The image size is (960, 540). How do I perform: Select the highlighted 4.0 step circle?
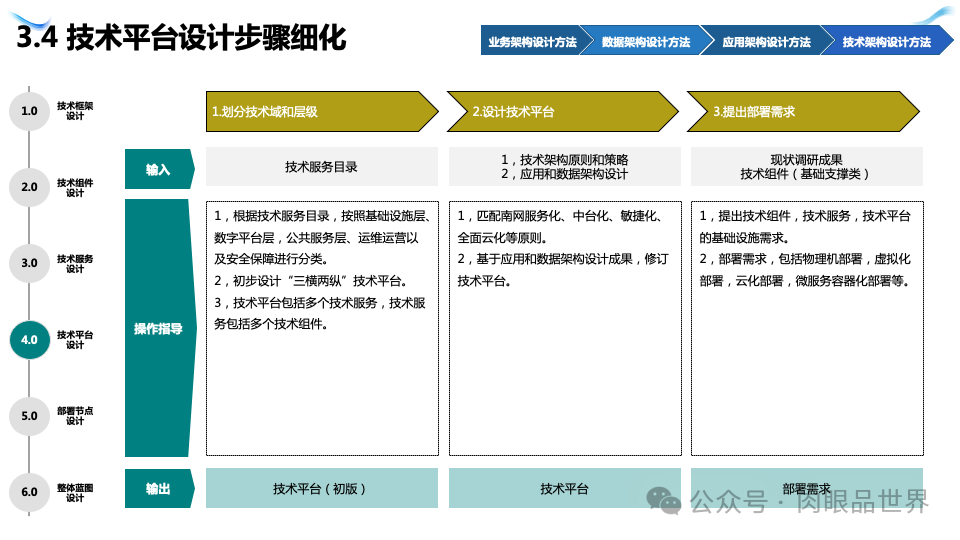29,339
